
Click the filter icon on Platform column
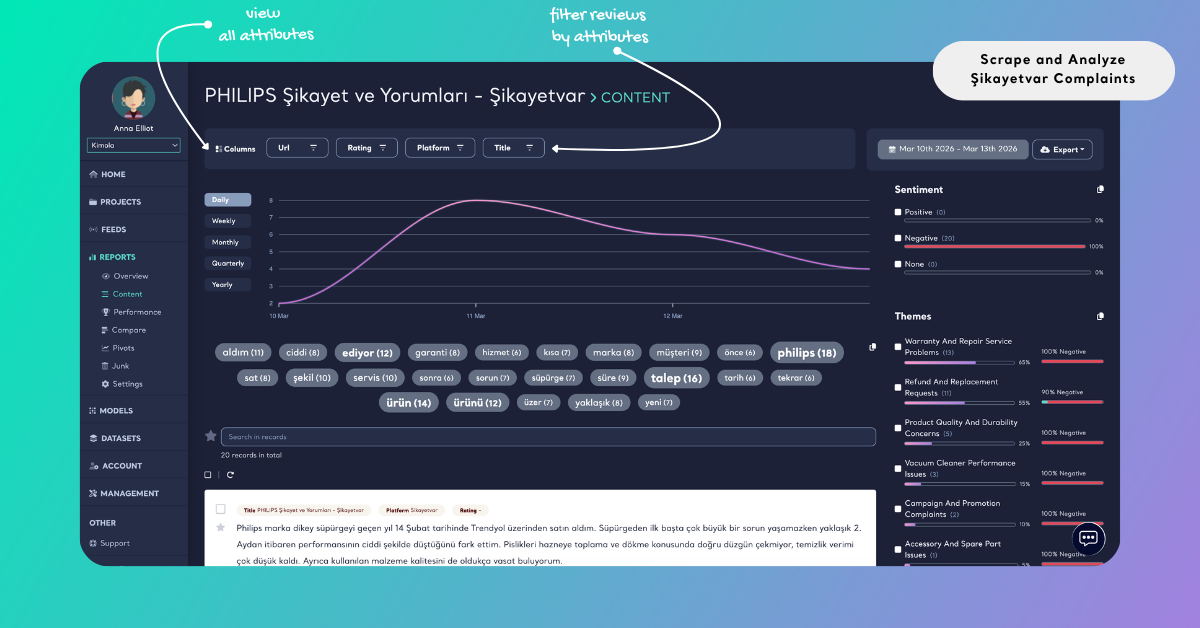point(460,148)
